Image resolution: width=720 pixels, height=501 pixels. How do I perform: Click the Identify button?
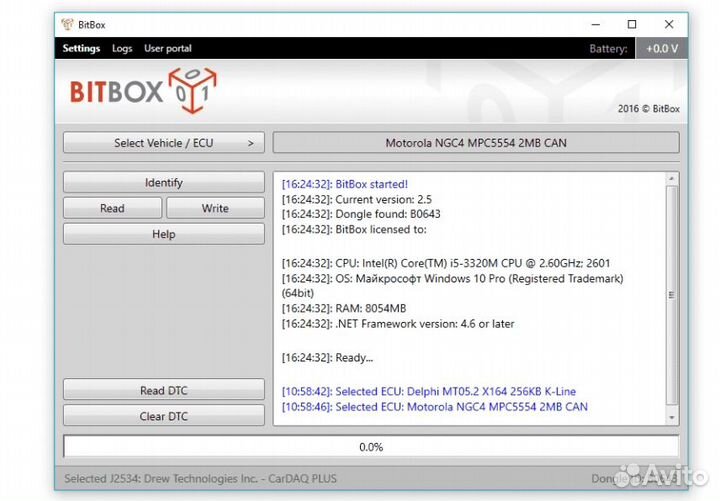[x=164, y=182]
